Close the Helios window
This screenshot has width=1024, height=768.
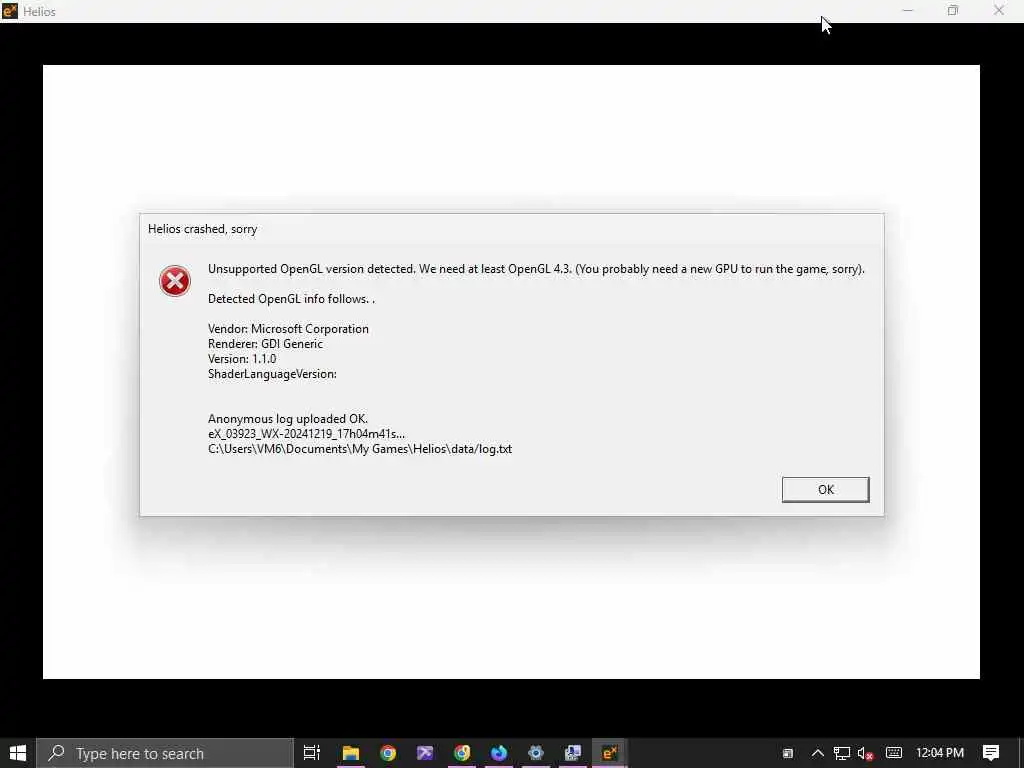pos(999,10)
